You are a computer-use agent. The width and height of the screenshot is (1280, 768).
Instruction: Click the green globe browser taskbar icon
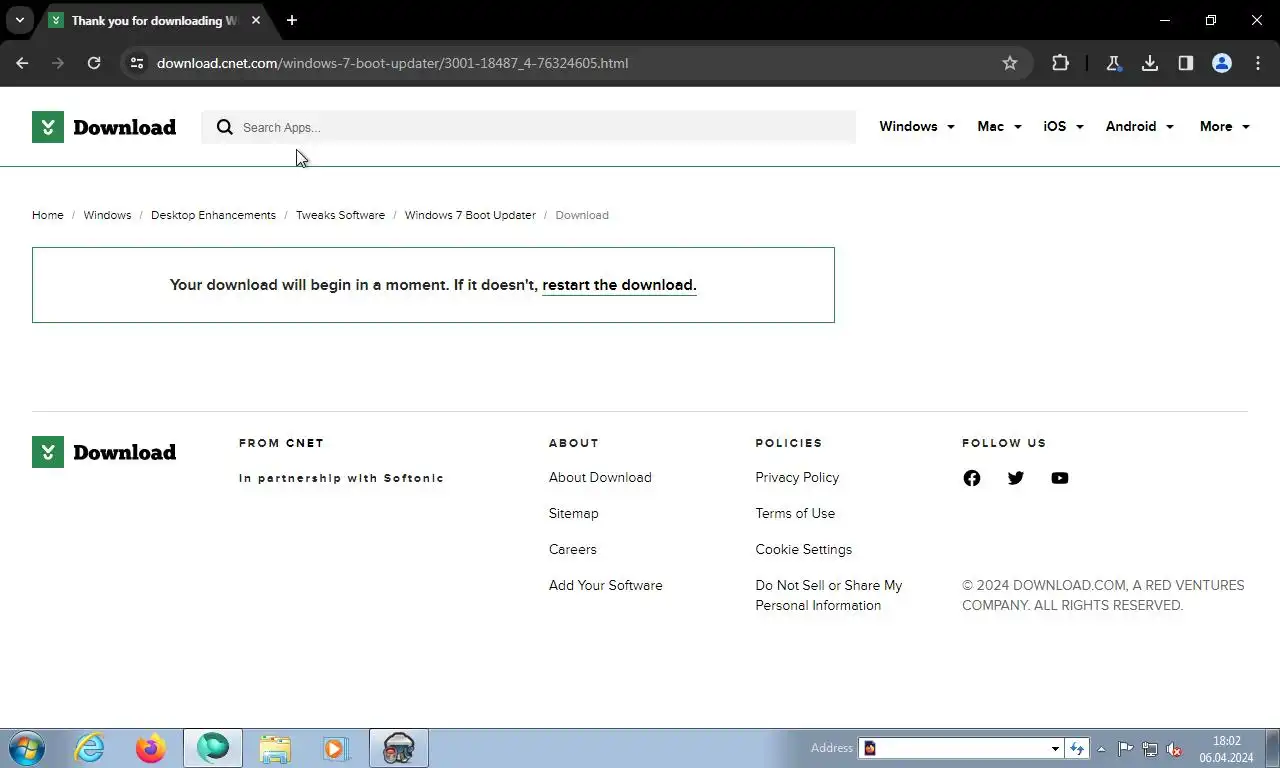coord(213,748)
